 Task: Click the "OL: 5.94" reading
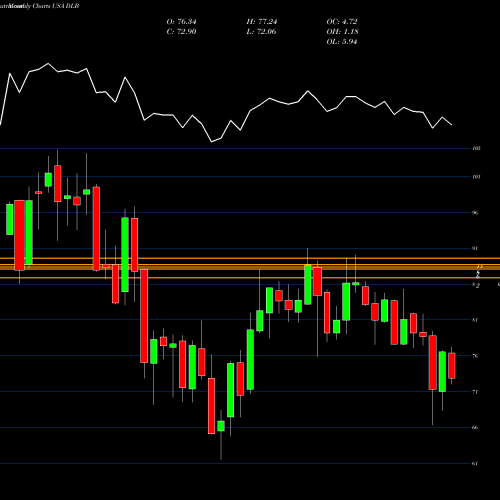(x=342, y=42)
